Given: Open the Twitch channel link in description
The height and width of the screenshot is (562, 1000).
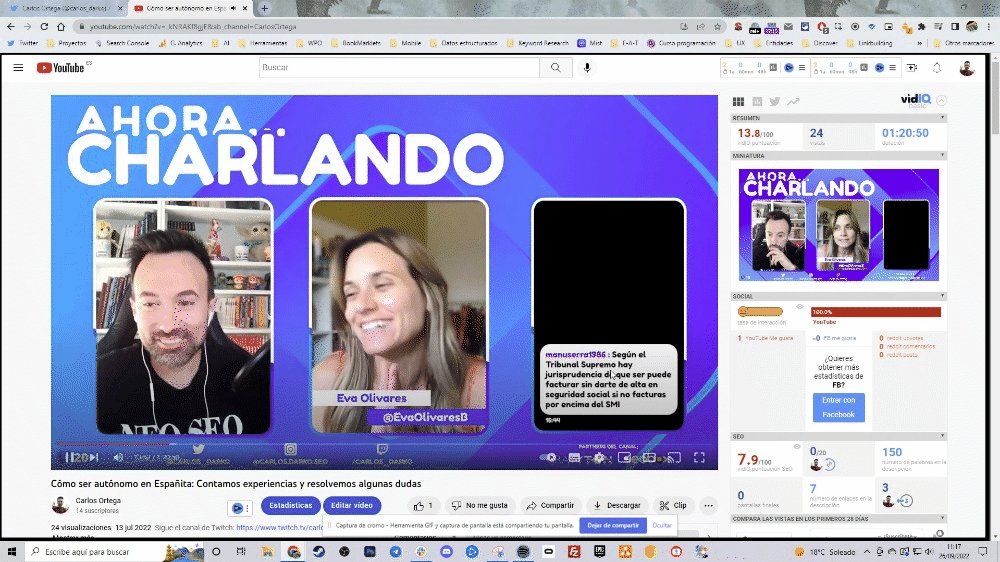Looking at the screenshot, I should (280, 528).
